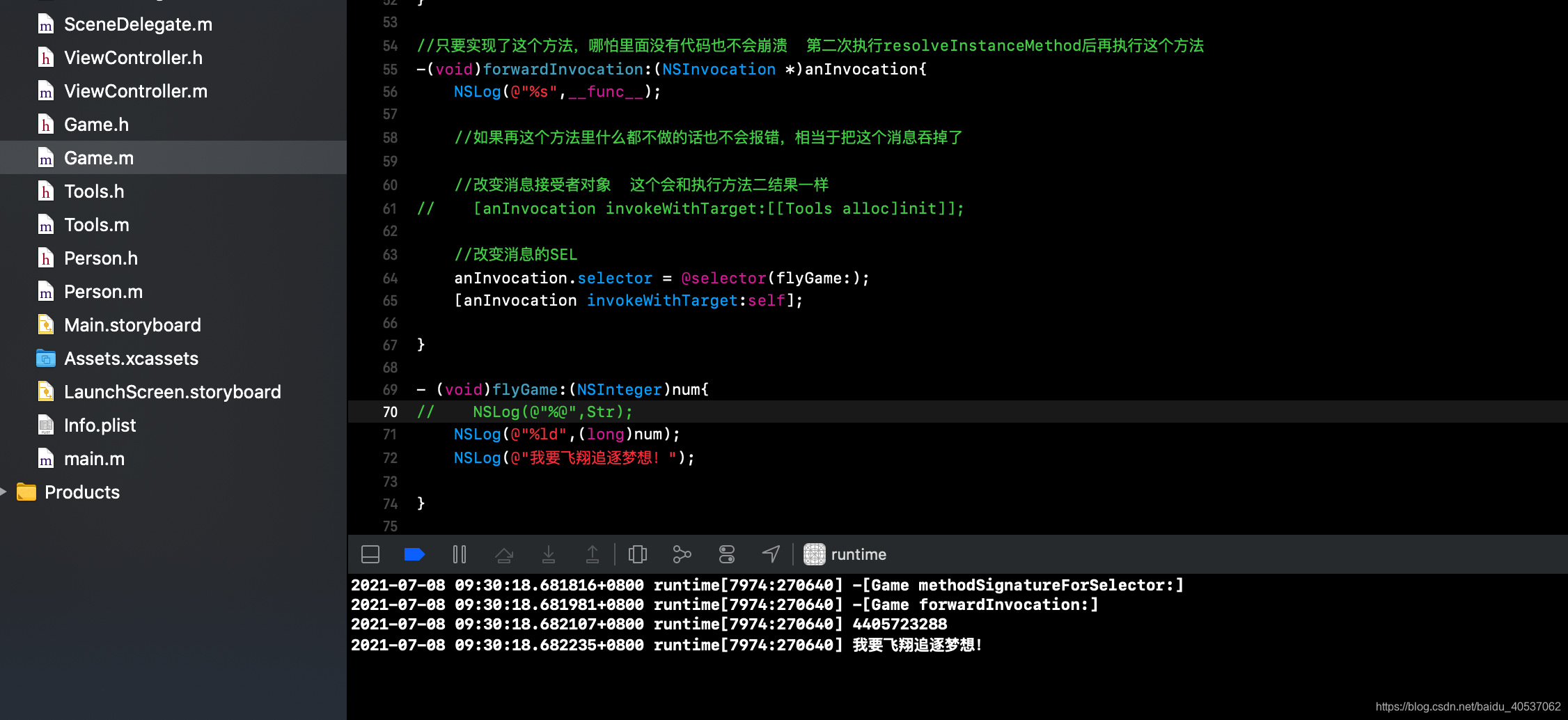Click forwardInvocation method name on line 55
The height and width of the screenshot is (720, 1568).
[563, 70]
